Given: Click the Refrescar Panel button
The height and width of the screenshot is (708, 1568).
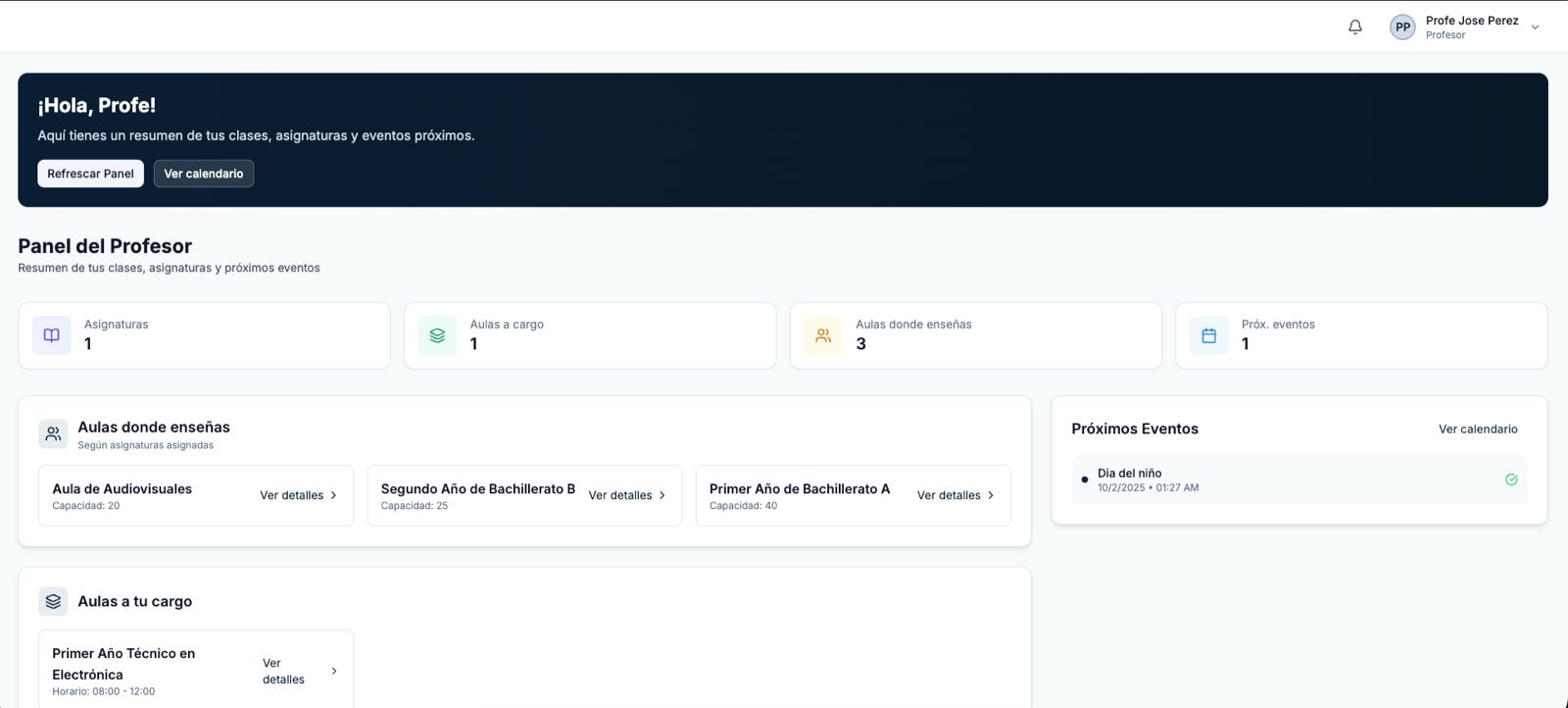Looking at the screenshot, I should pos(90,174).
